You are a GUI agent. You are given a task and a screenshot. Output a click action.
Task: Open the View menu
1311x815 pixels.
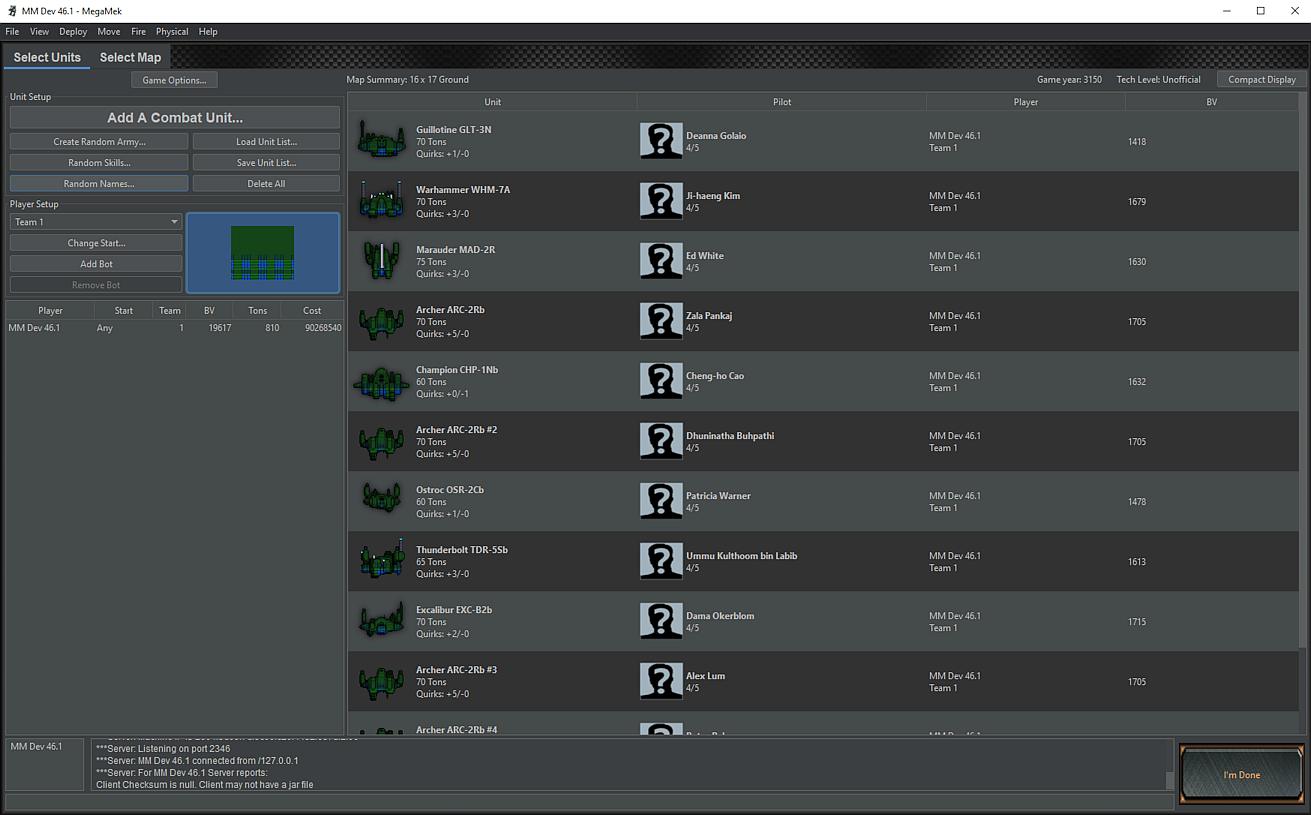click(39, 32)
